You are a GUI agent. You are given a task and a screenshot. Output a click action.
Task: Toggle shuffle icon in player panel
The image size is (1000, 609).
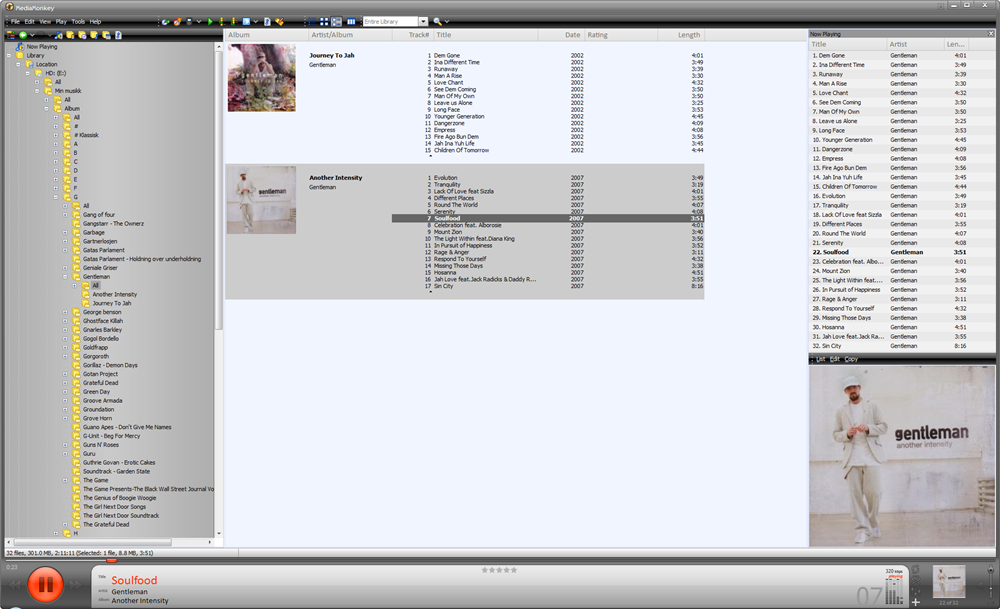coord(916,581)
